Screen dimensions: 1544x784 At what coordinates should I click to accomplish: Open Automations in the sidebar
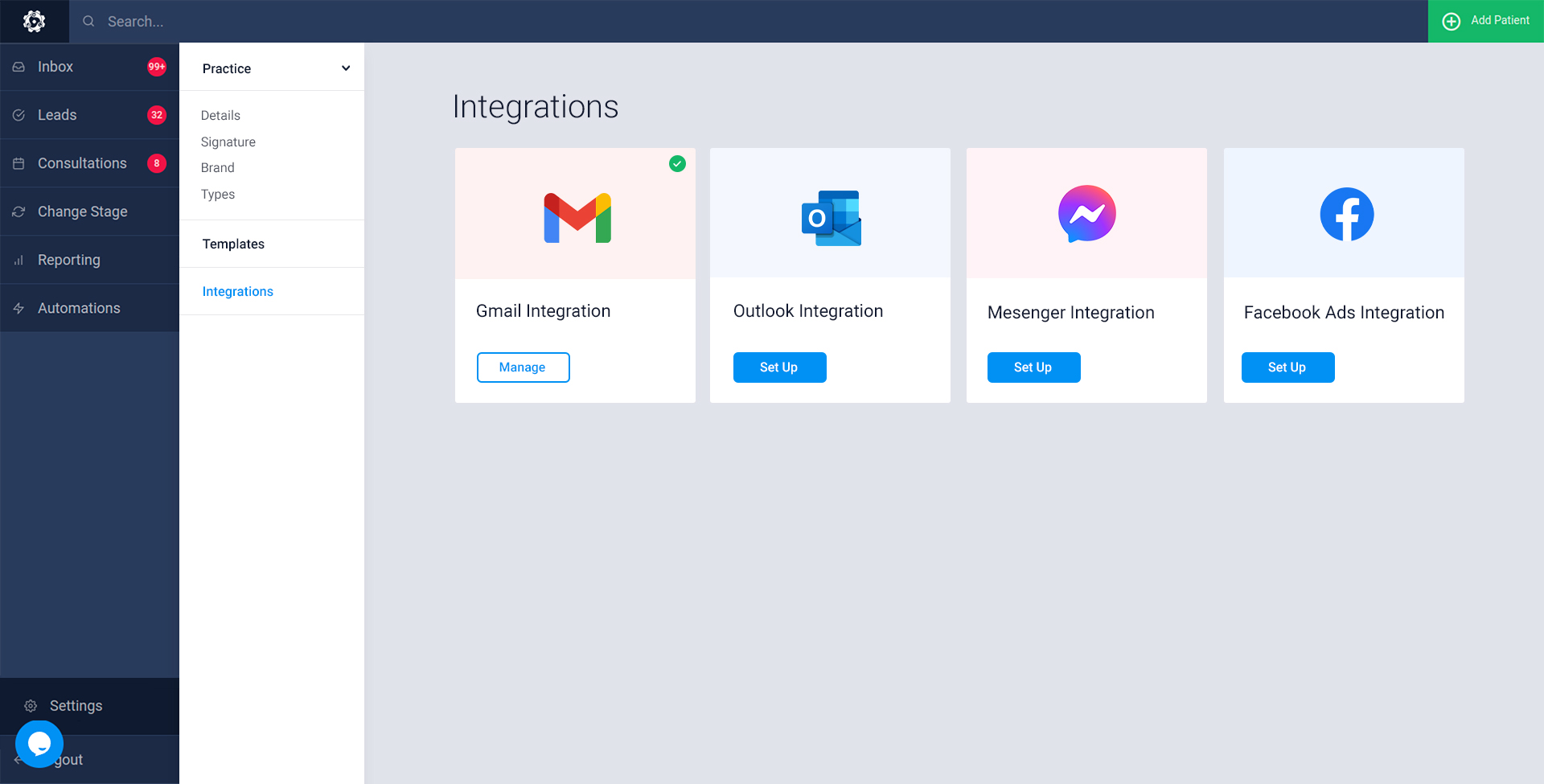(x=89, y=308)
